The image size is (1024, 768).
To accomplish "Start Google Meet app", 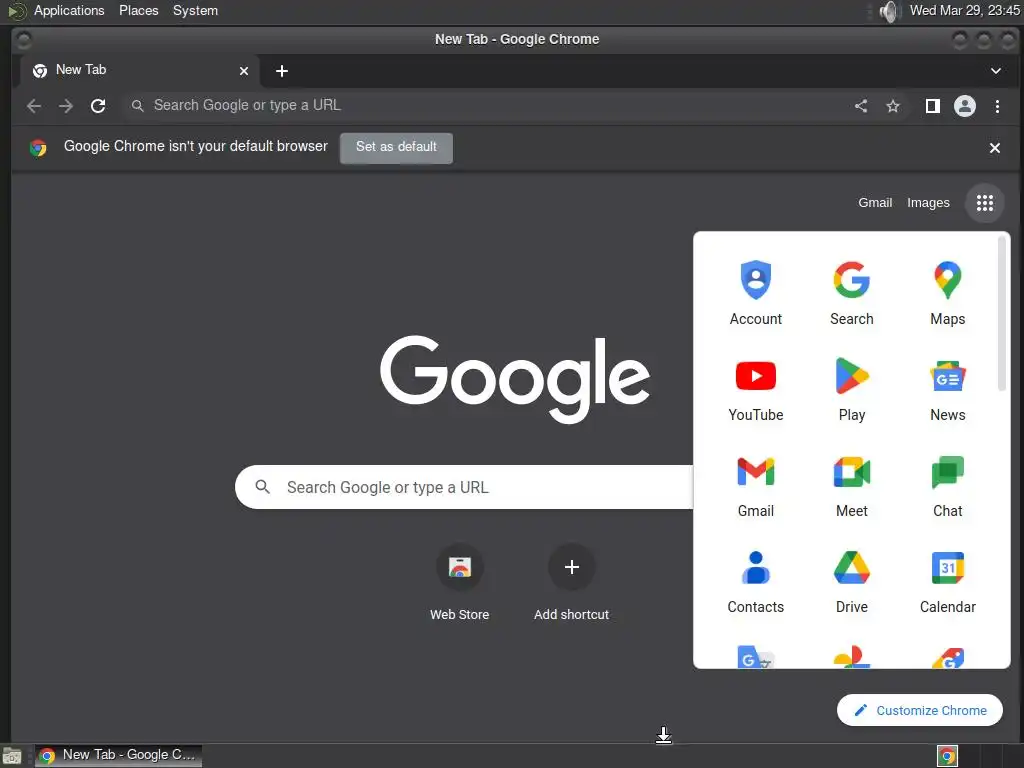I will coord(852,485).
